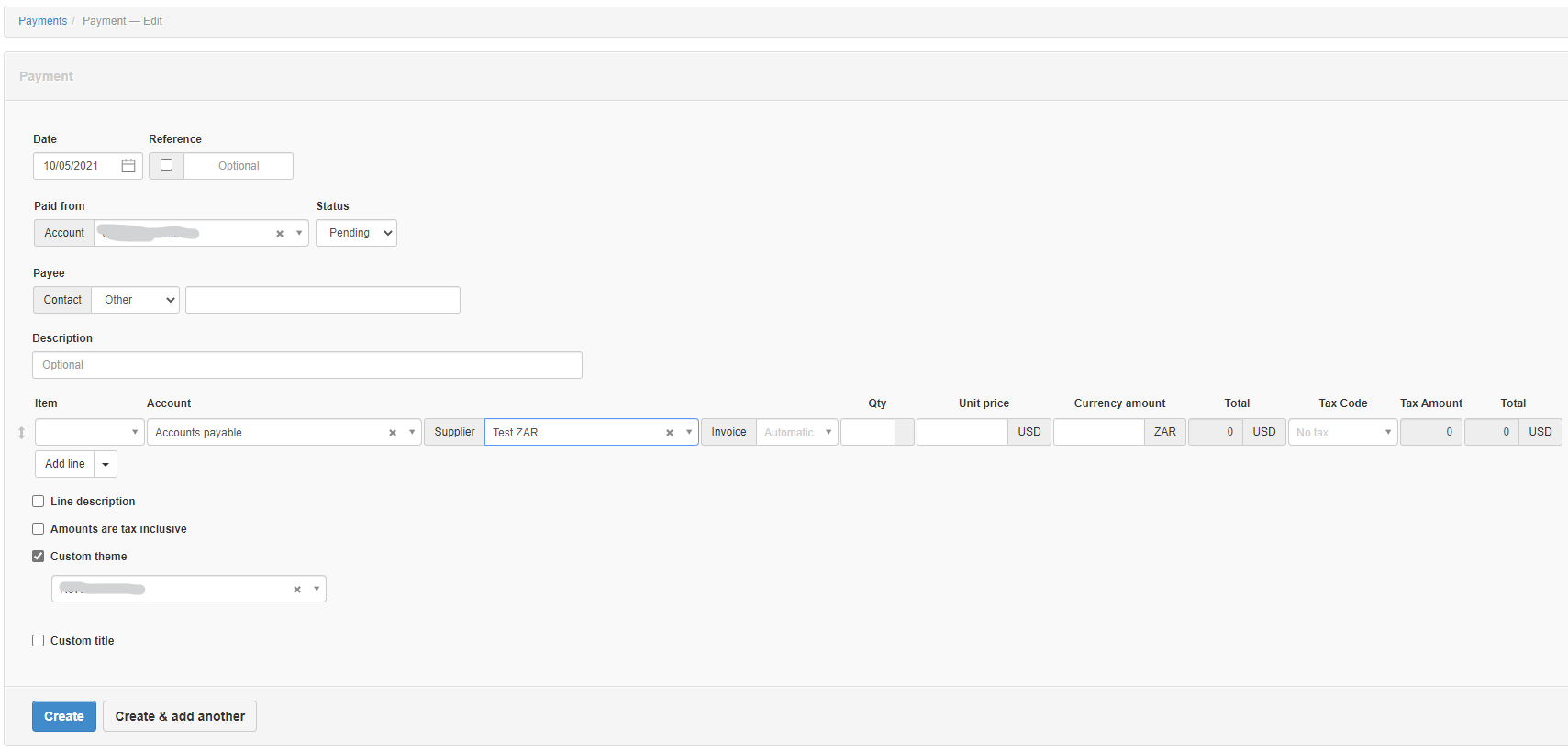The height and width of the screenshot is (751, 1568).
Task: Open the Add line options arrow
Action: coord(106,464)
